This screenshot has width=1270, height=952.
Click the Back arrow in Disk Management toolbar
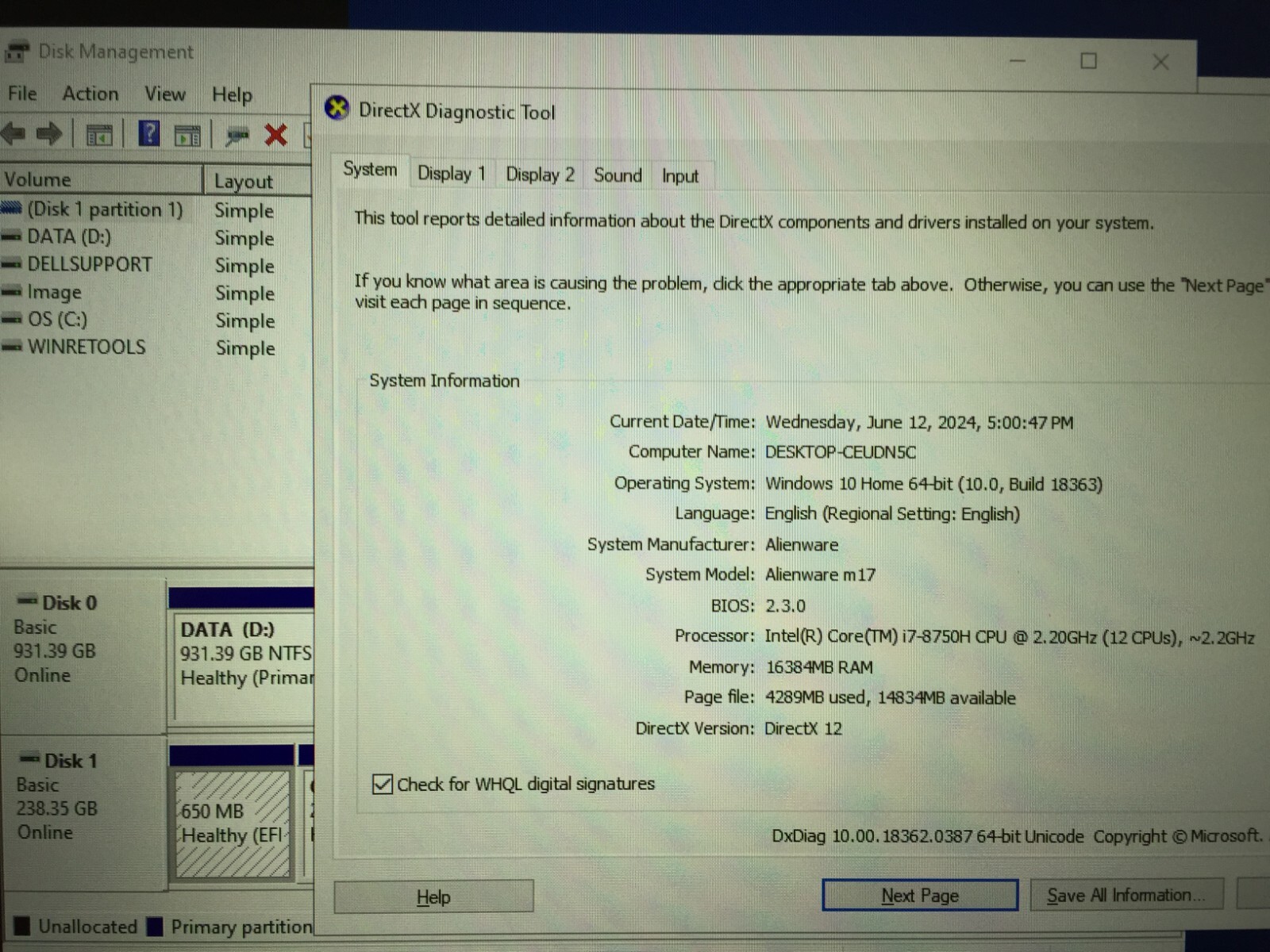pos(13,134)
